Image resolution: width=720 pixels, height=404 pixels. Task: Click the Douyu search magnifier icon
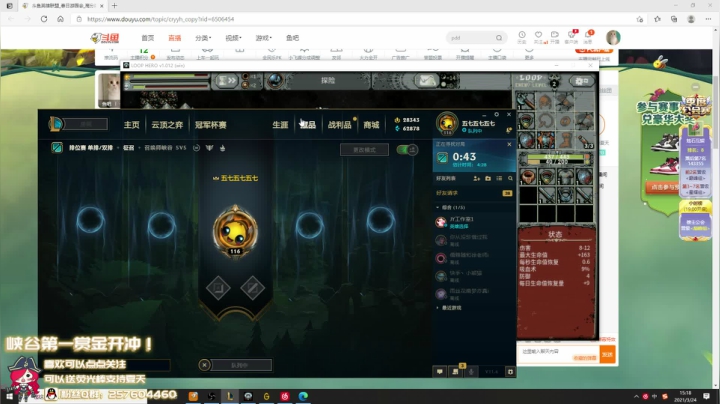pyautogui.click(x=499, y=38)
